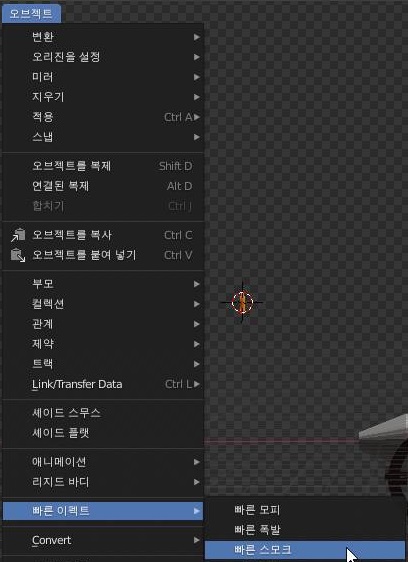The image size is (408, 562).
Task: Open the 변환 submenu
Action: pos(103,37)
